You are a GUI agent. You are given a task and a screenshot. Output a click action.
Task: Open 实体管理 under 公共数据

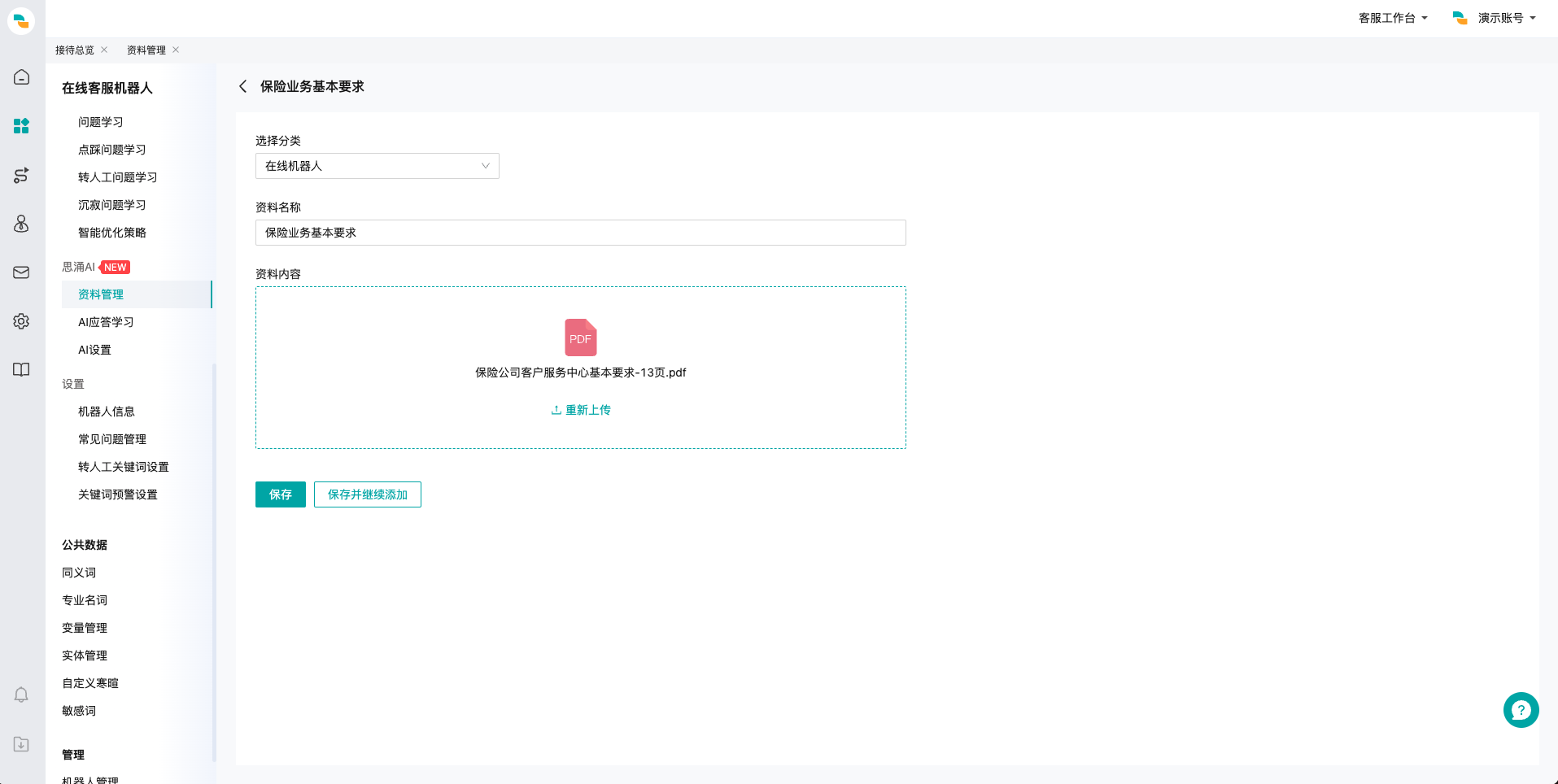point(85,656)
